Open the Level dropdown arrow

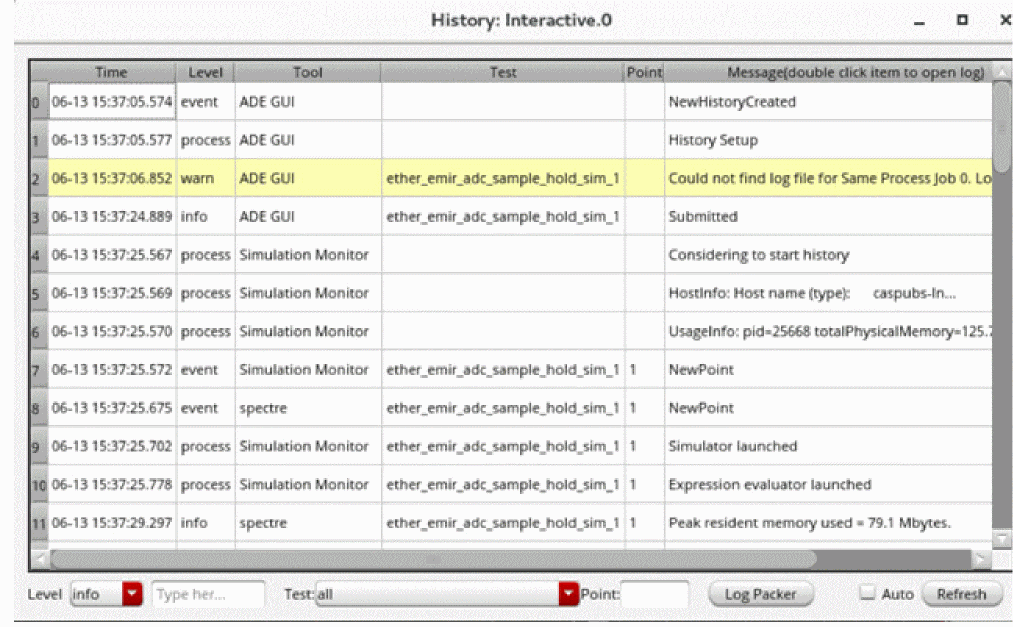tap(132, 594)
